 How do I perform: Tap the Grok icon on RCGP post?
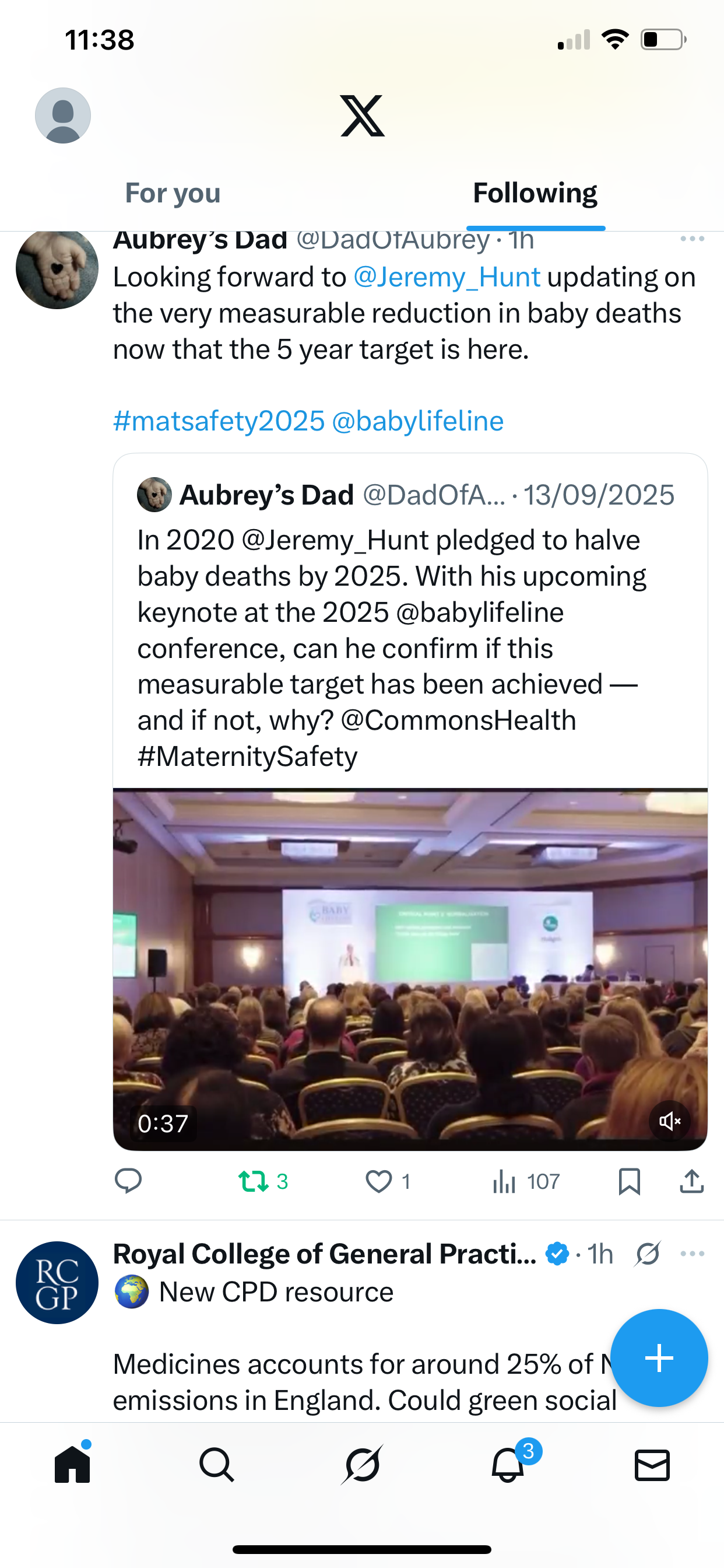click(647, 1254)
